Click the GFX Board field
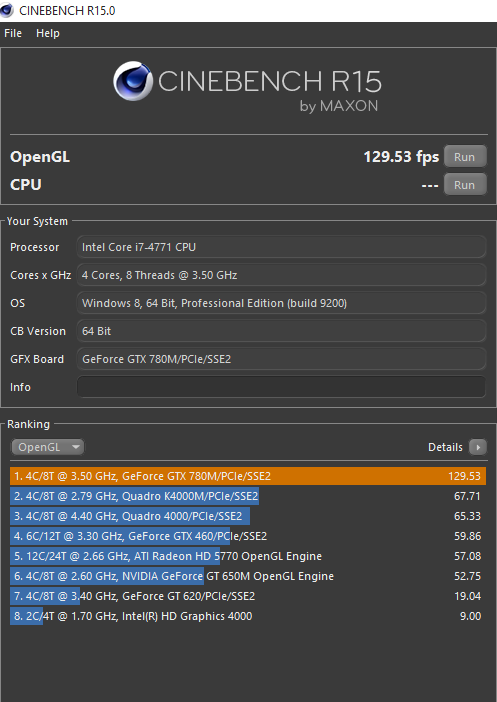 point(281,359)
